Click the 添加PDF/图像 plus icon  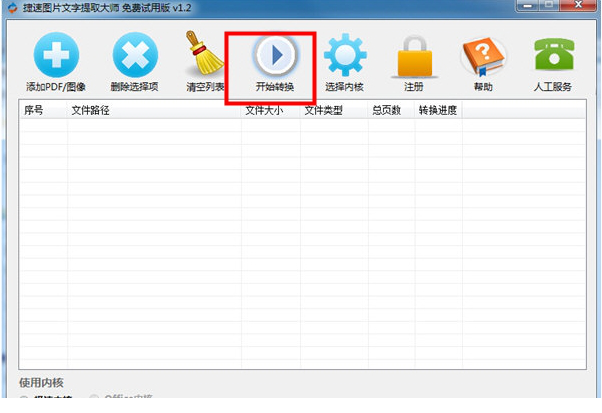point(56,55)
